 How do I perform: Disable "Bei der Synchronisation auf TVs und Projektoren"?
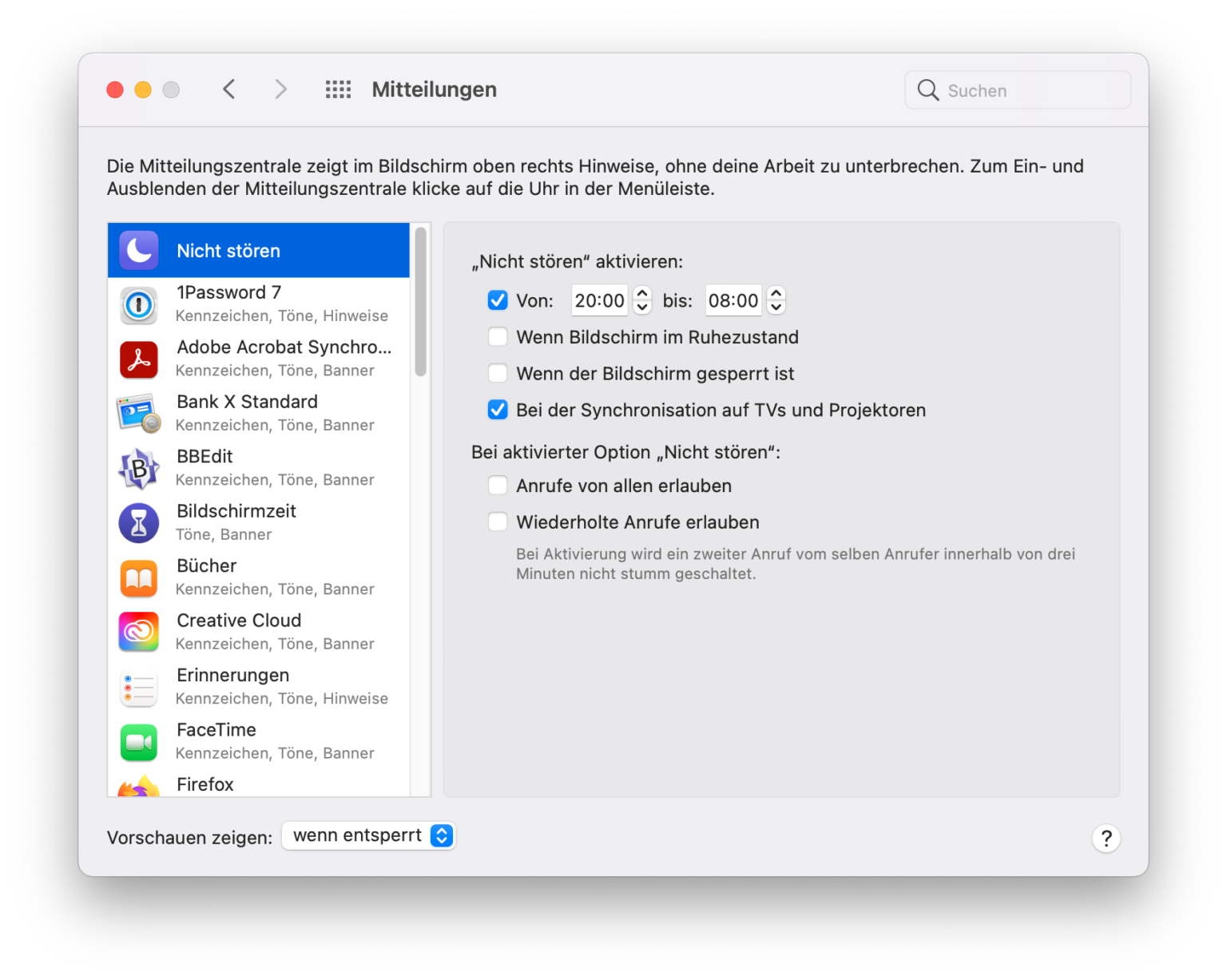(497, 410)
